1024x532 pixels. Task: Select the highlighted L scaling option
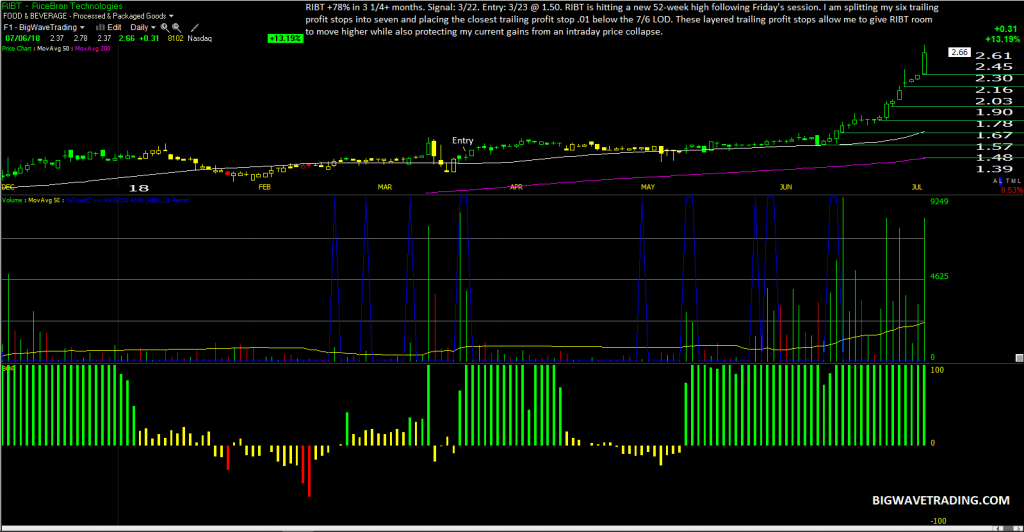(1000, 181)
